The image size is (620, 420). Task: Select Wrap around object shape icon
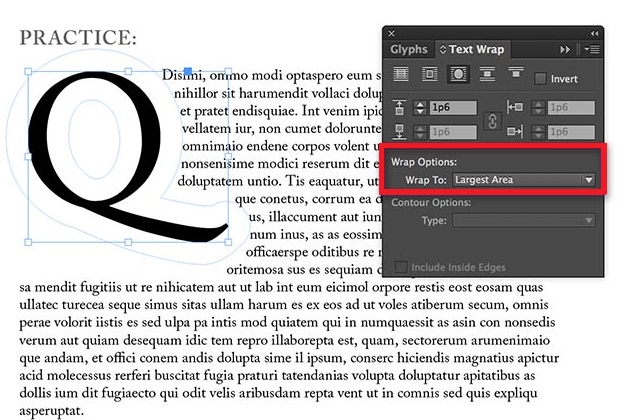[x=458, y=75]
